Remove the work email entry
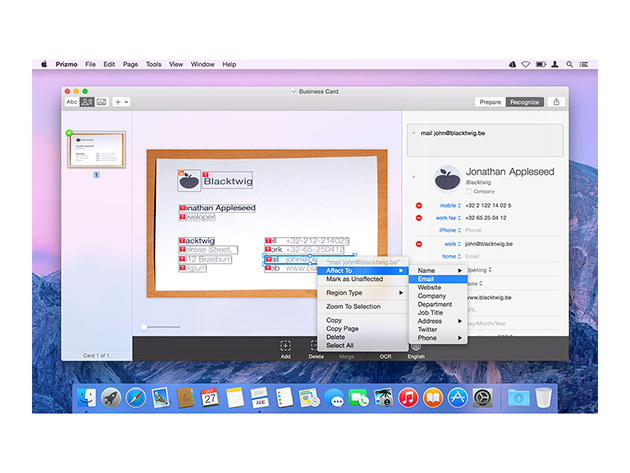The image size is (630, 473). point(419,244)
